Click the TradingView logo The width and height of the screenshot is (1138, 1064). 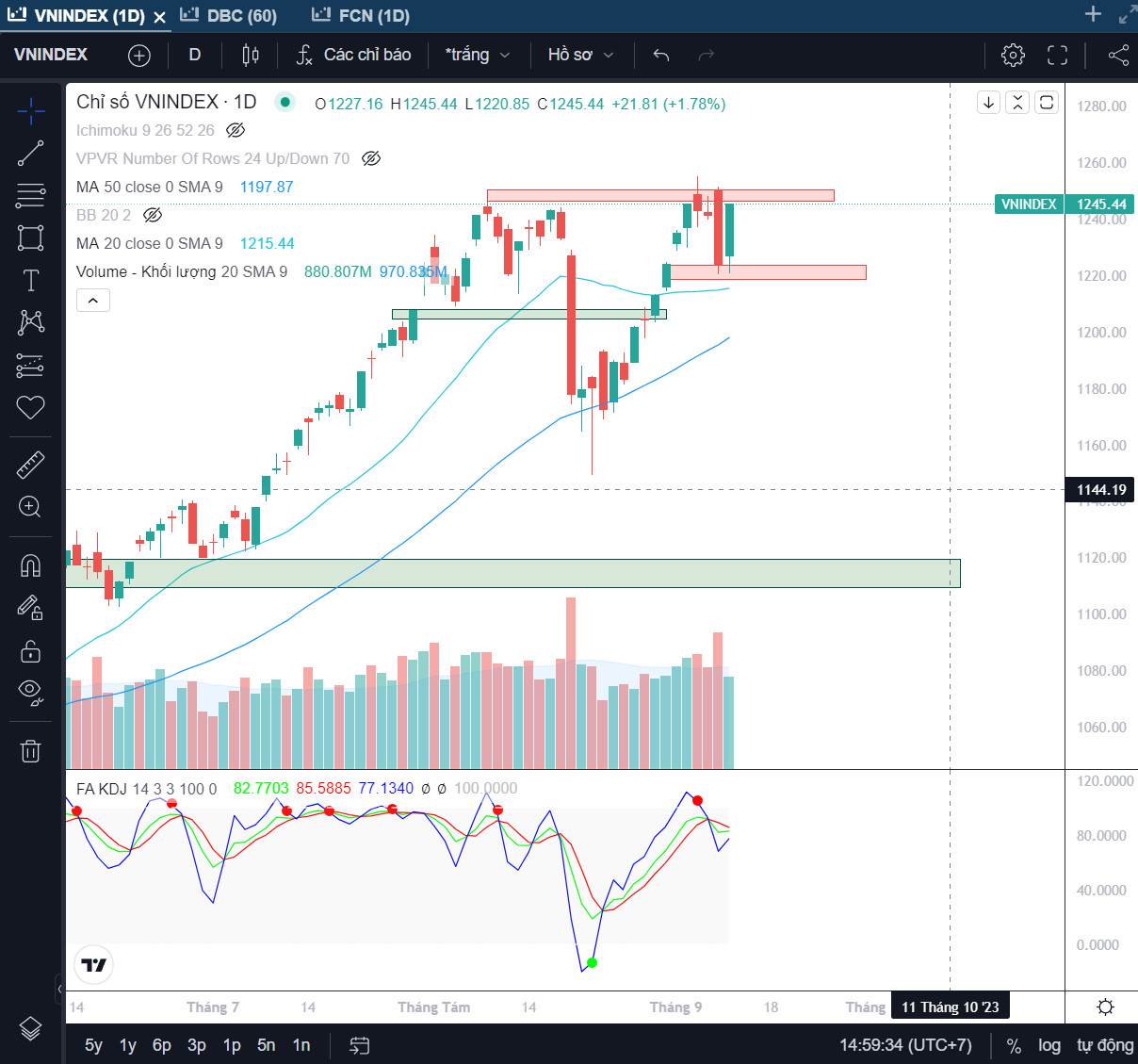[x=94, y=965]
